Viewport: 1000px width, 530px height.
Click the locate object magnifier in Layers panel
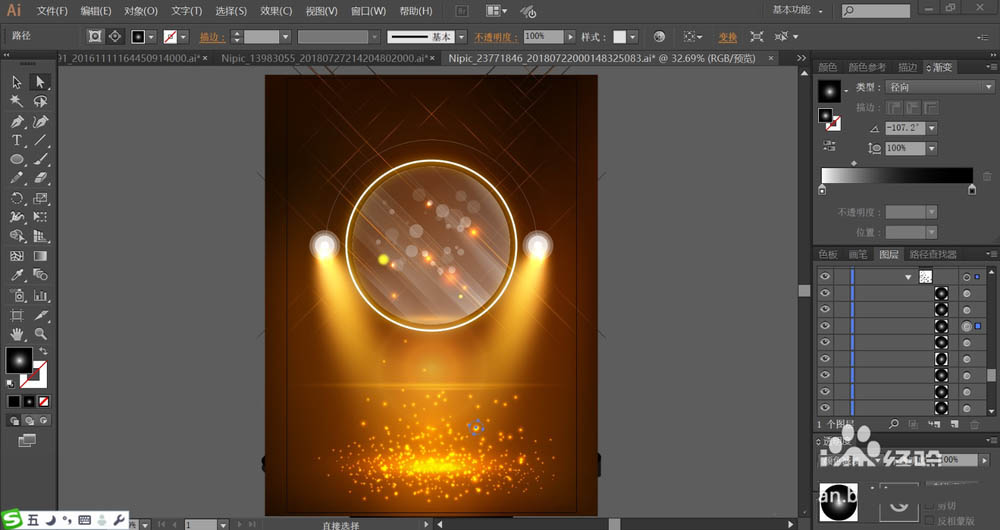click(894, 424)
